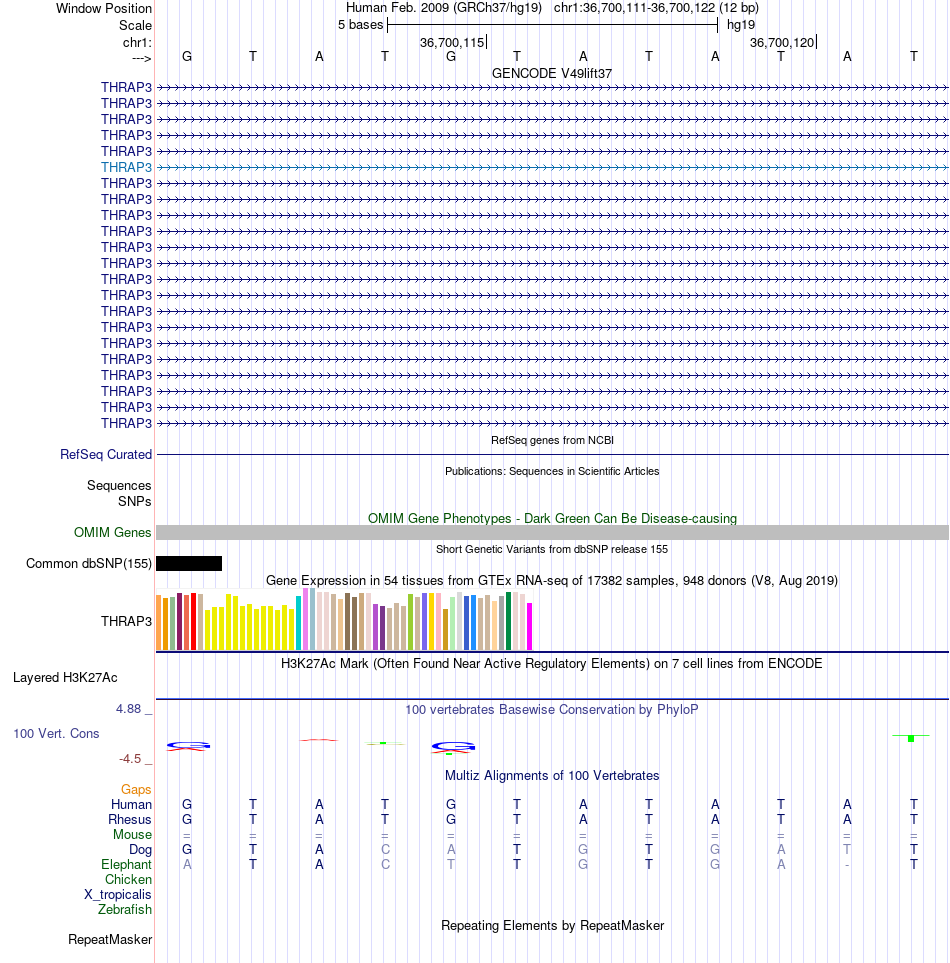
Task: Click the '-' gap character in Elephant row
Action: point(847,865)
